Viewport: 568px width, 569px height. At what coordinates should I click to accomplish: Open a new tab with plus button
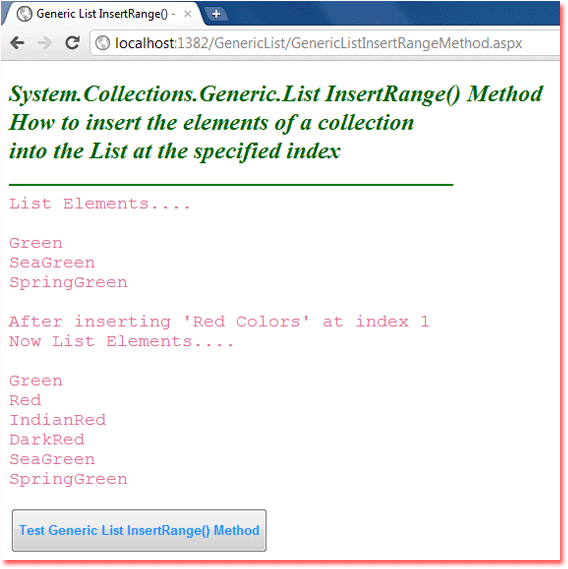pyautogui.click(x=216, y=14)
